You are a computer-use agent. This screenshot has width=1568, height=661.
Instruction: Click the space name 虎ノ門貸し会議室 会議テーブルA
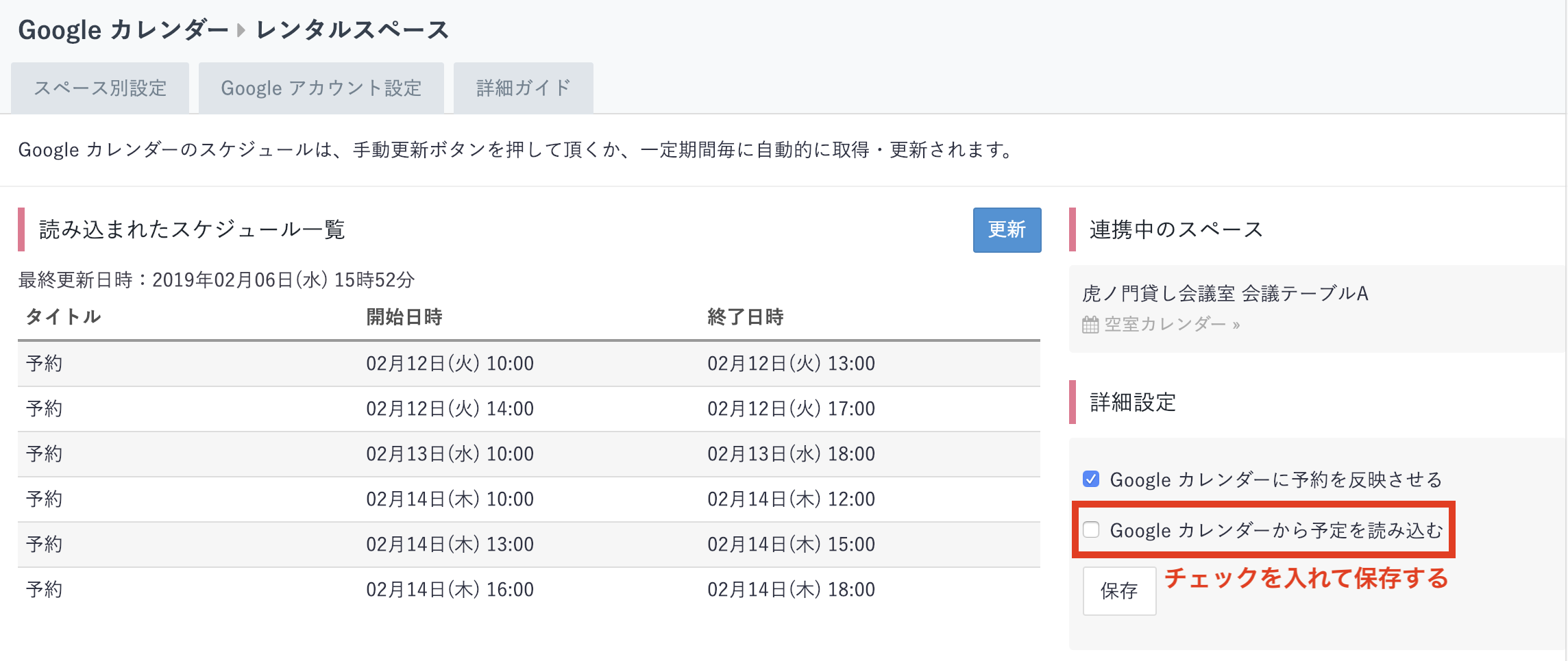pos(1225,293)
